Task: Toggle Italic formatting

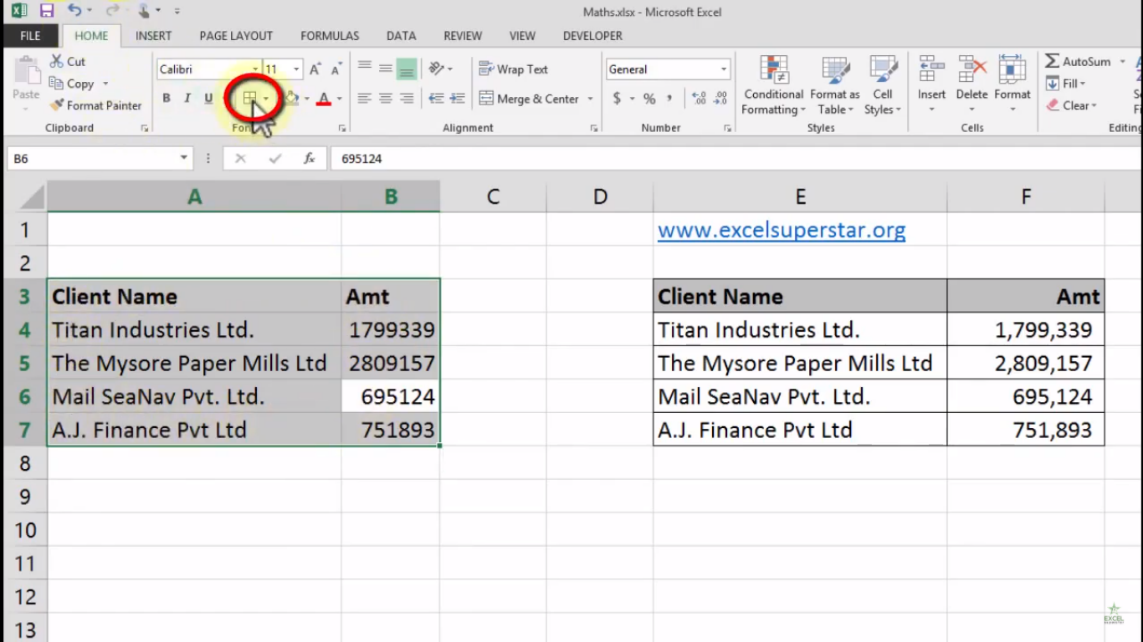Action: (x=187, y=98)
